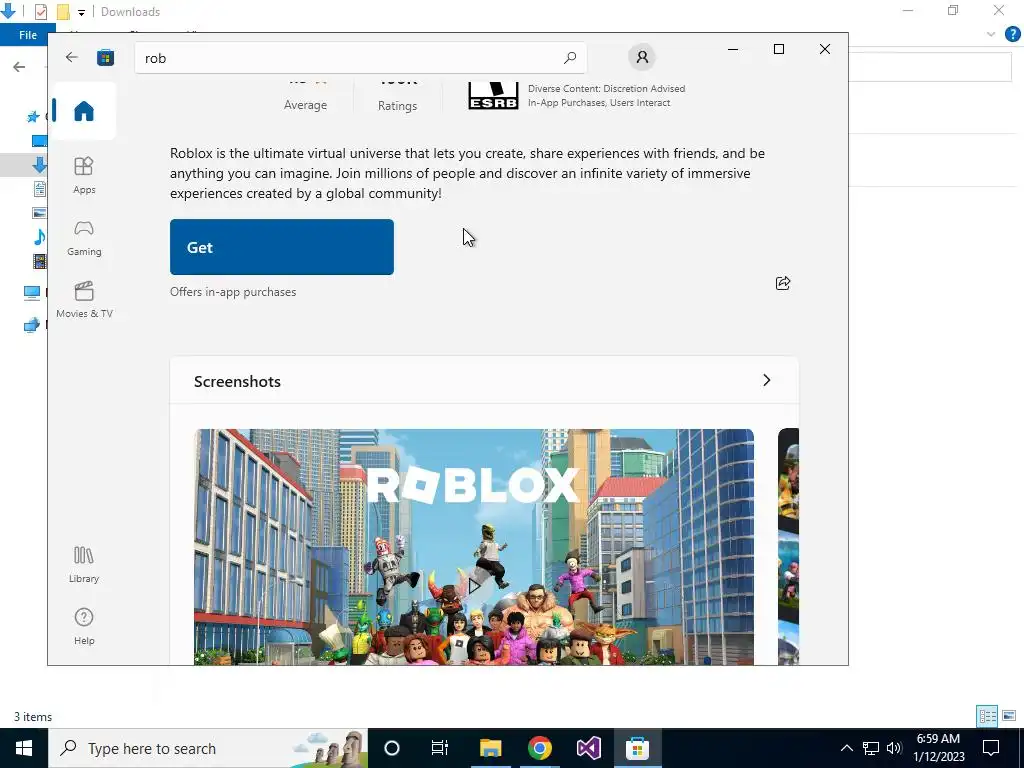Open Help in the Store sidebar
The width and height of the screenshot is (1024, 768).
[84, 627]
